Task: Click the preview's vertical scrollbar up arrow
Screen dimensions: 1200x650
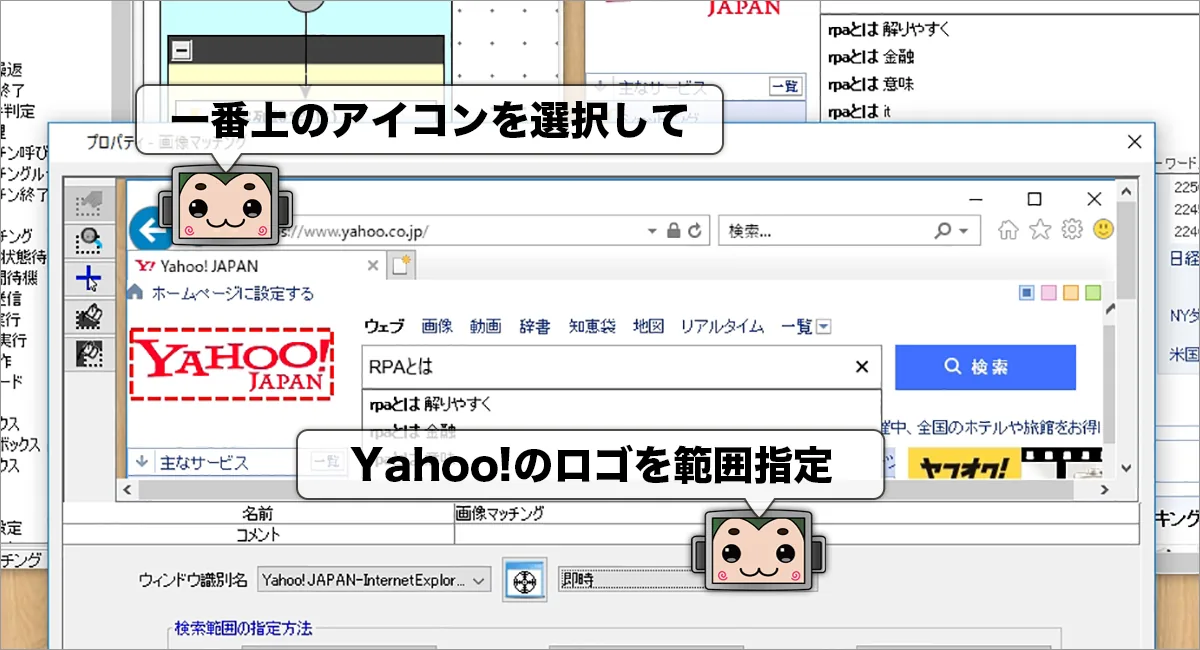Action: coord(1126,190)
